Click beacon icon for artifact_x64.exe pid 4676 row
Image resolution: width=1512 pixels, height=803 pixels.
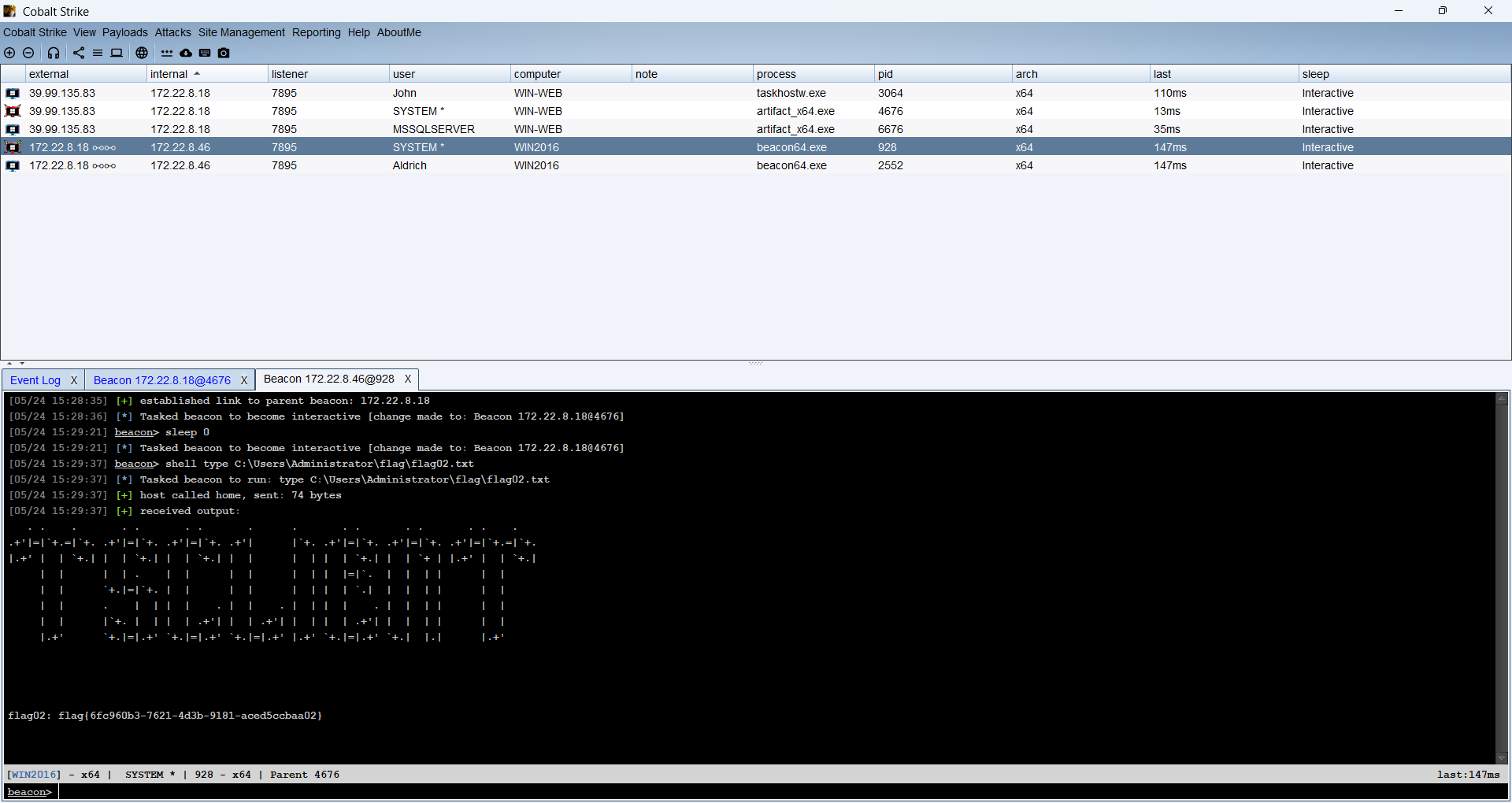[x=13, y=111]
